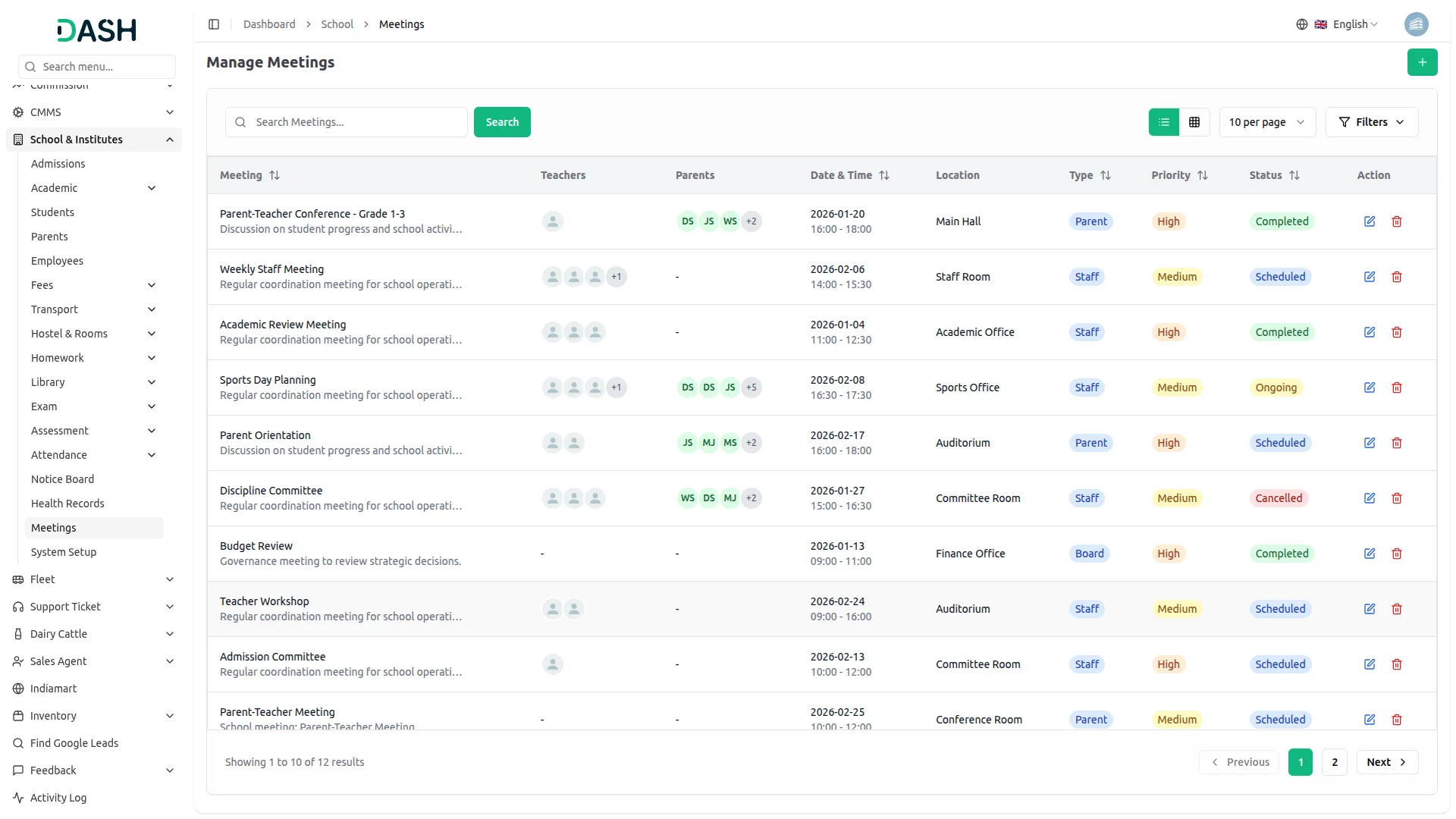Open the user profile avatar
This screenshot has width=1456, height=819.
(1416, 24)
